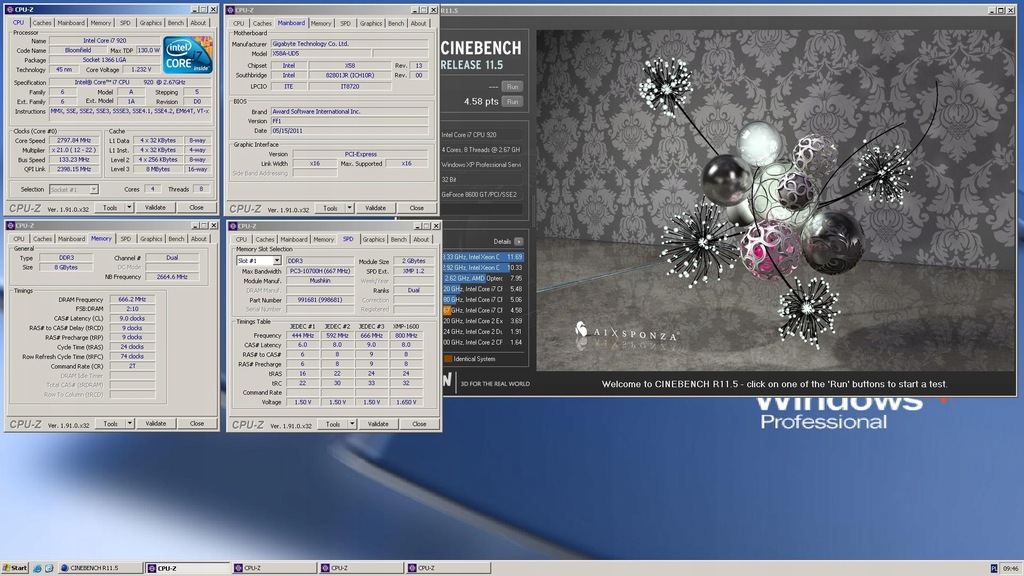
Task: Select Graphics tab in the Mainboard window
Action: 371,24
